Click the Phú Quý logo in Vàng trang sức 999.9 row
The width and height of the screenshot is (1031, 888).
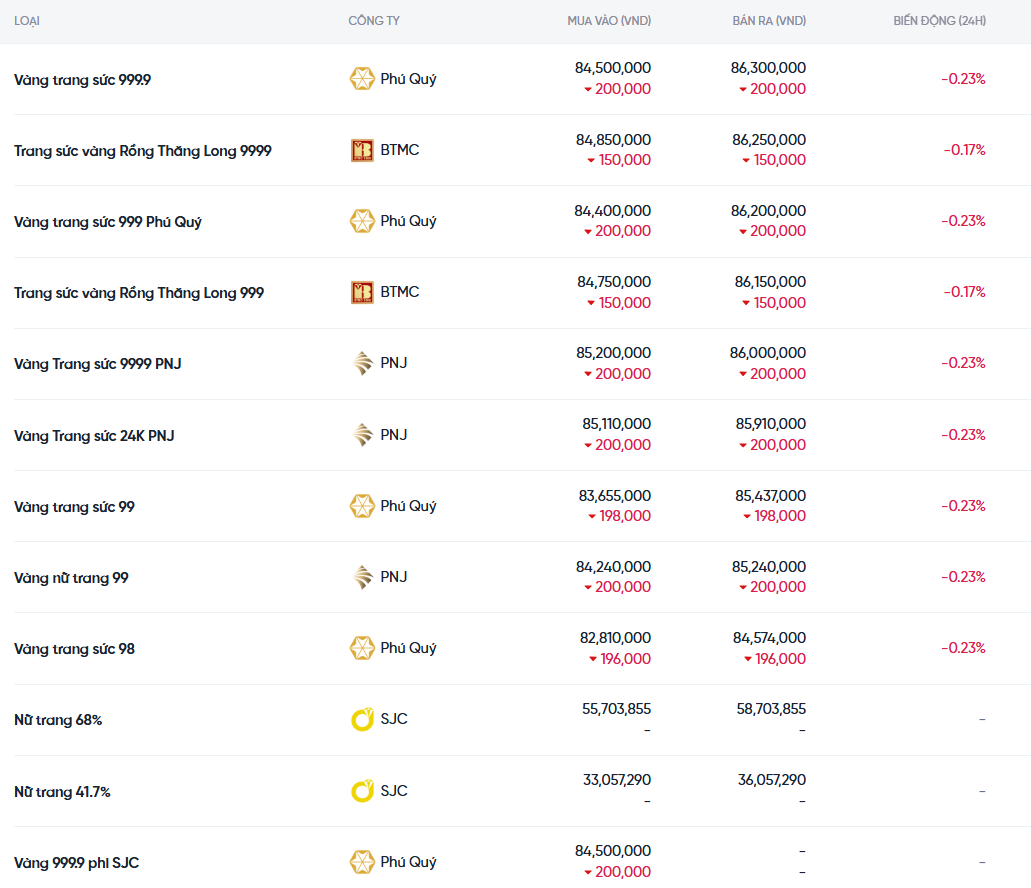[362, 79]
